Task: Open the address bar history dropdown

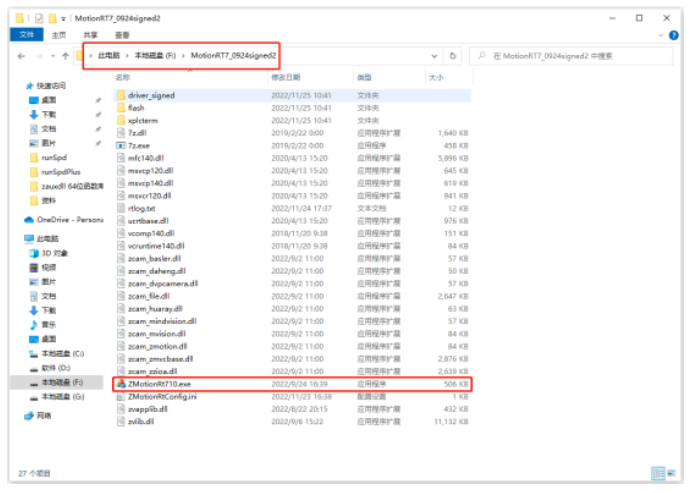Action: [434, 56]
